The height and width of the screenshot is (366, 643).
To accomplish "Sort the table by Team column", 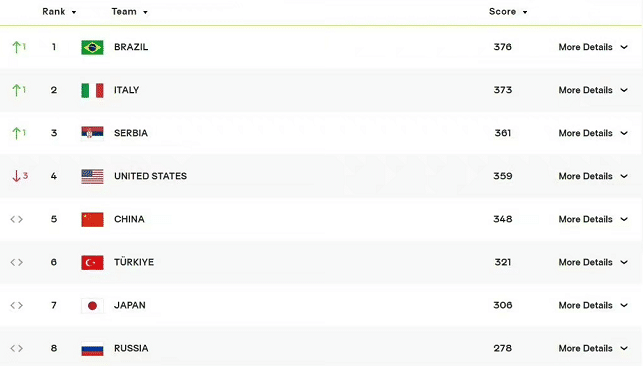I will pos(129,12).
